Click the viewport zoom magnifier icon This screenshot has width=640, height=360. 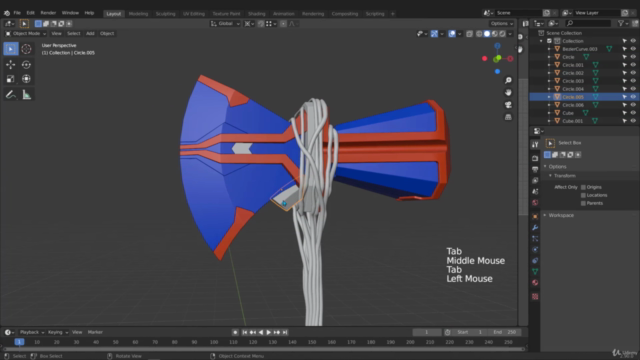coord(508,80)
